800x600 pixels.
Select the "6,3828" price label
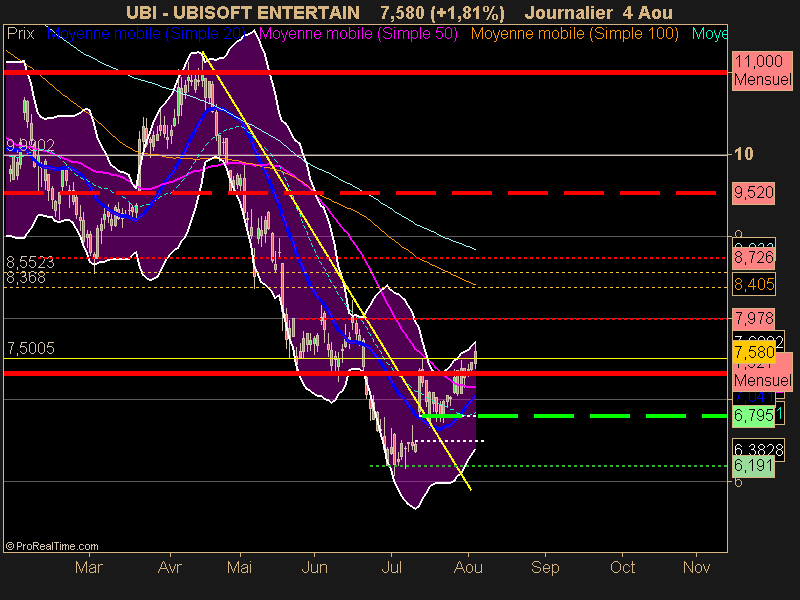[758, 449]
